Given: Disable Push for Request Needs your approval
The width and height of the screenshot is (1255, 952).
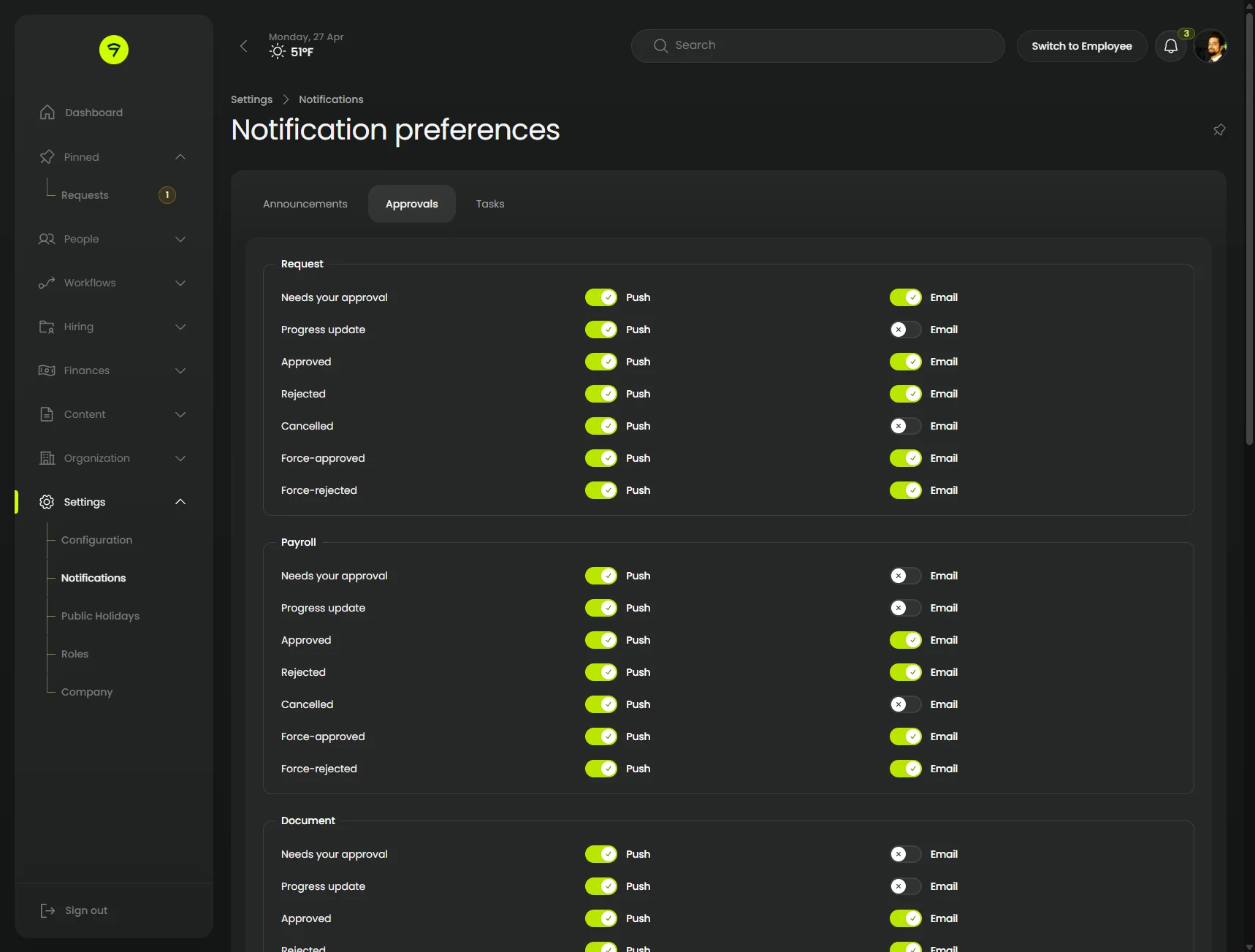Looking at the screenshot, I should tap(603, 297).
